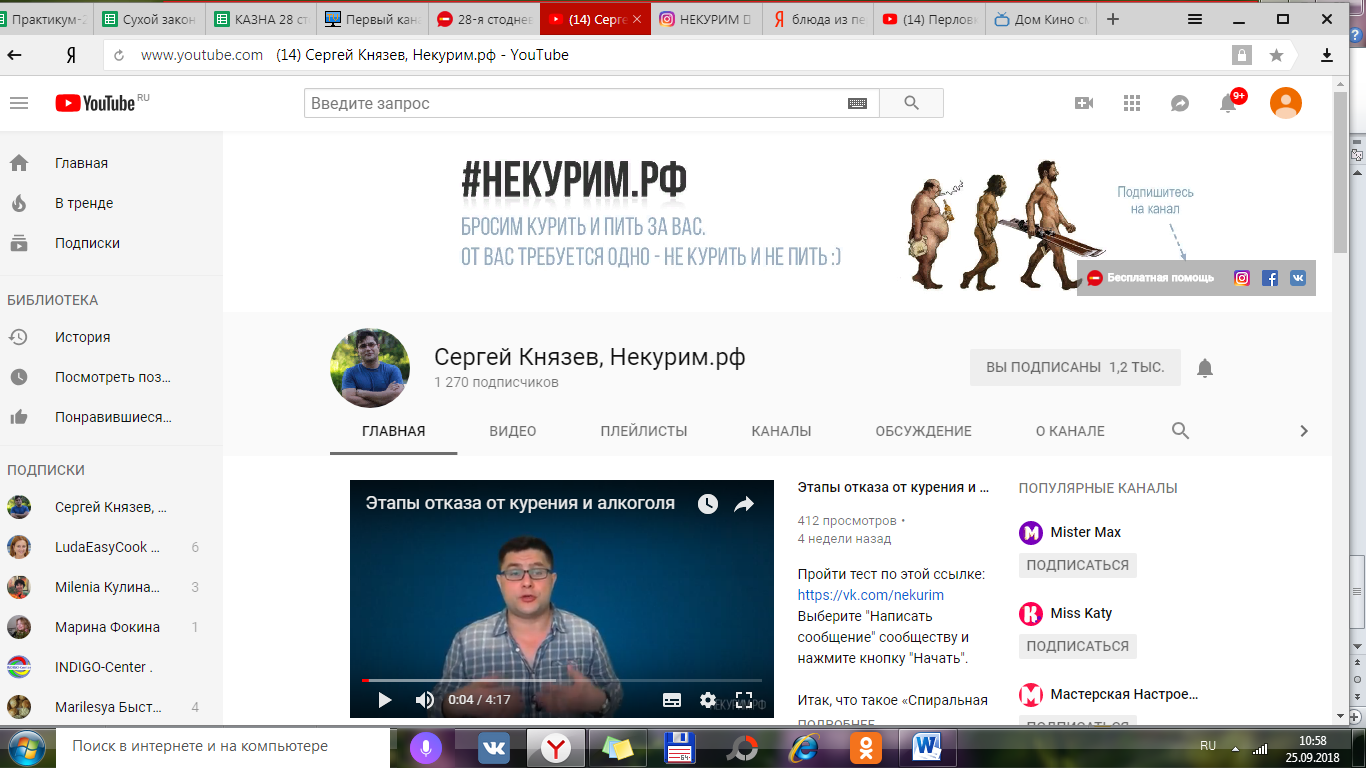
Task: Toggle video subtitles button
Action: click(x=672, y=700)
